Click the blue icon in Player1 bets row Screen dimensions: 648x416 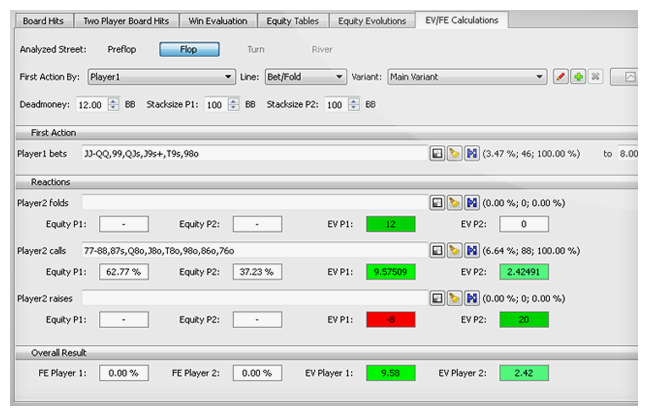tap(472, 154)
